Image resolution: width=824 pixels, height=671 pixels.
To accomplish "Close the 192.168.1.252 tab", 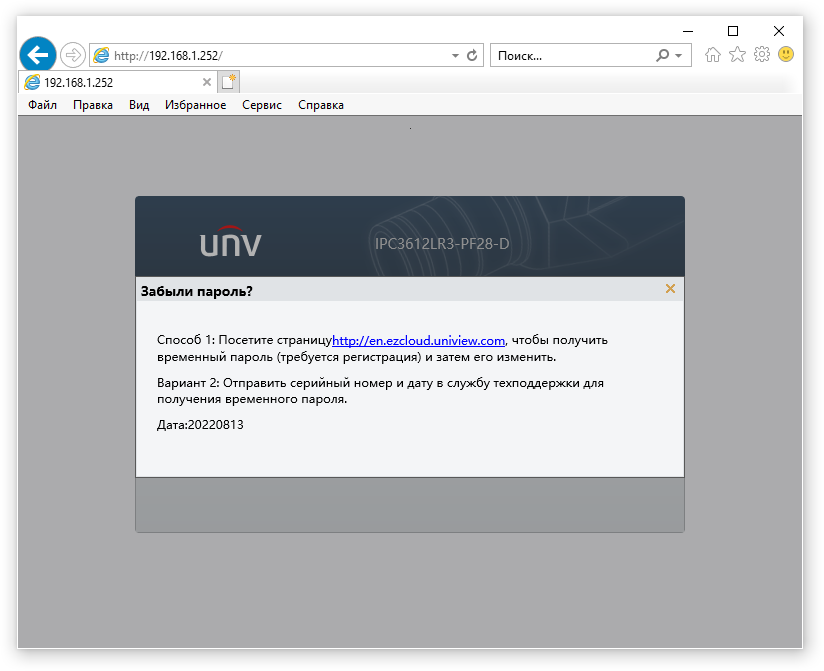I will [207, 82].
